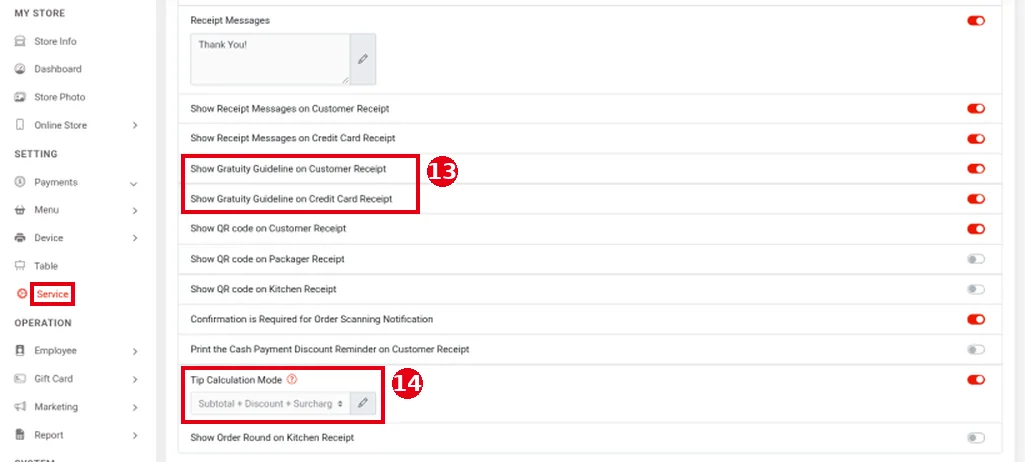Click the Employee badge icon
Screen dimensions: 1025x462
pos(20,350)
